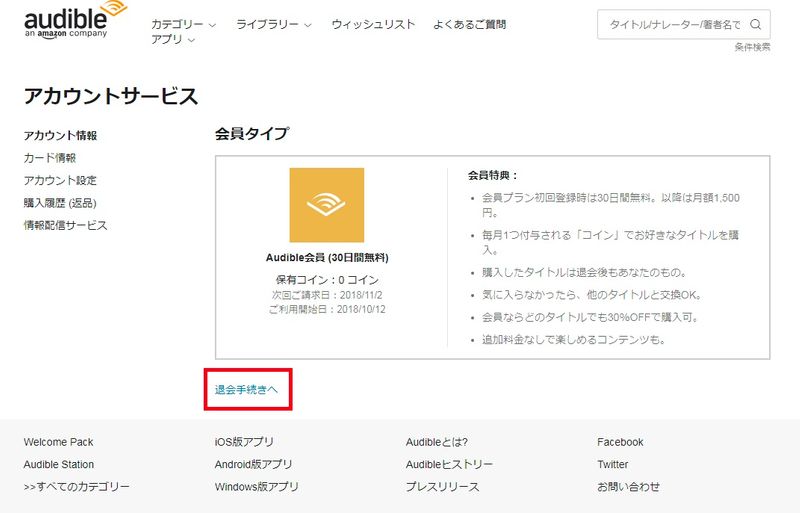
Task: Click the 保有コイン：0 コイン text
Action: [327, 280]
